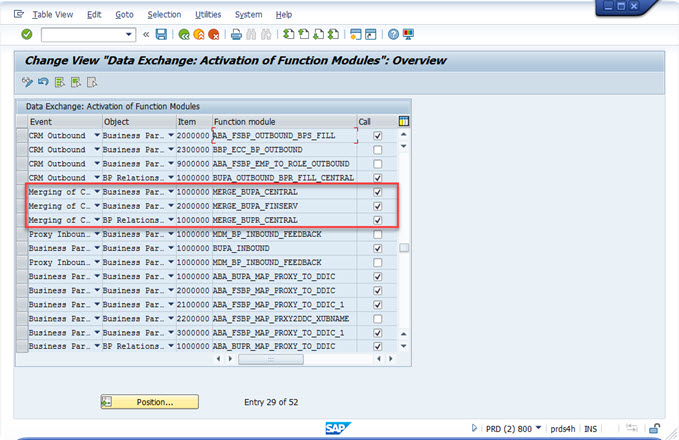Image resolution: width=679 pixels, height=440 pixels.
Task: Click the Find binoculars icon
Action: click(x=251, y=34)
